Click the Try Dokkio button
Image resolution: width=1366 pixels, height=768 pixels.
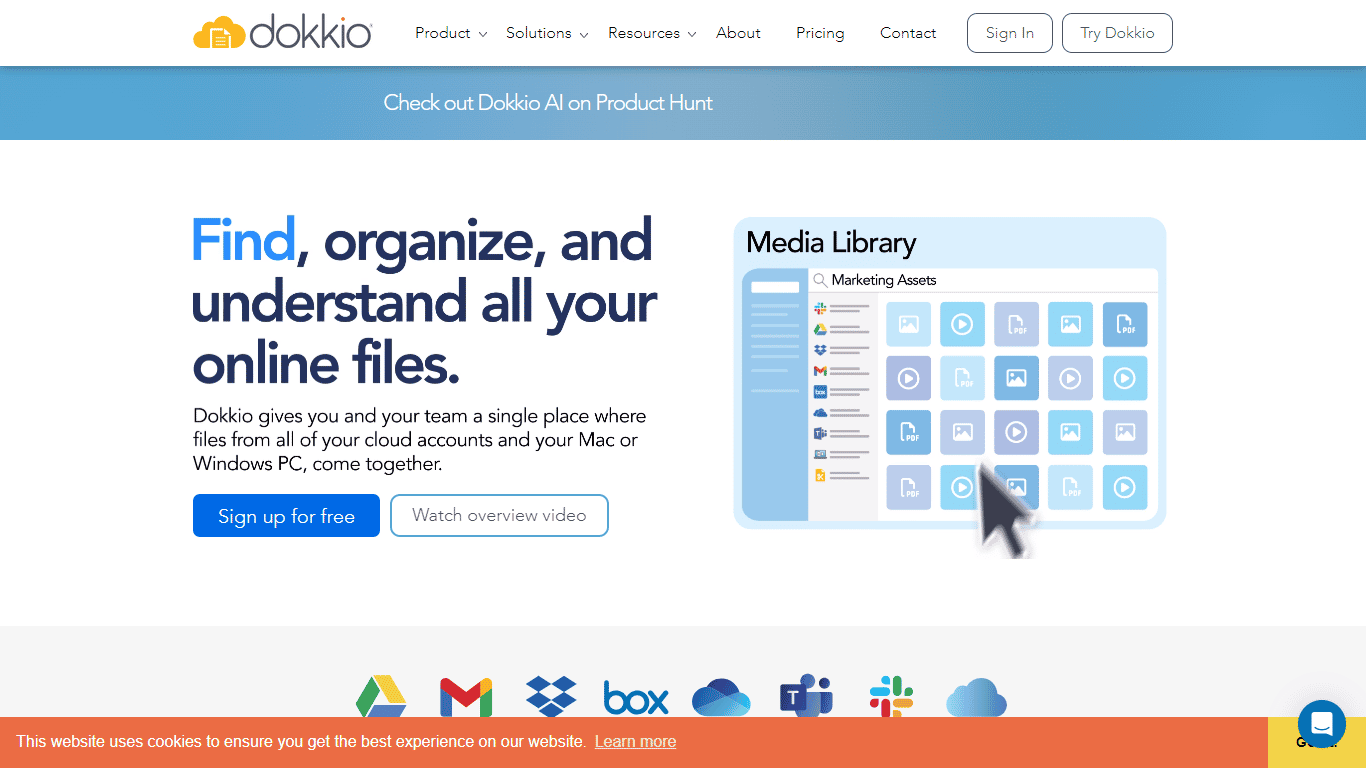tap(1117, 33)
